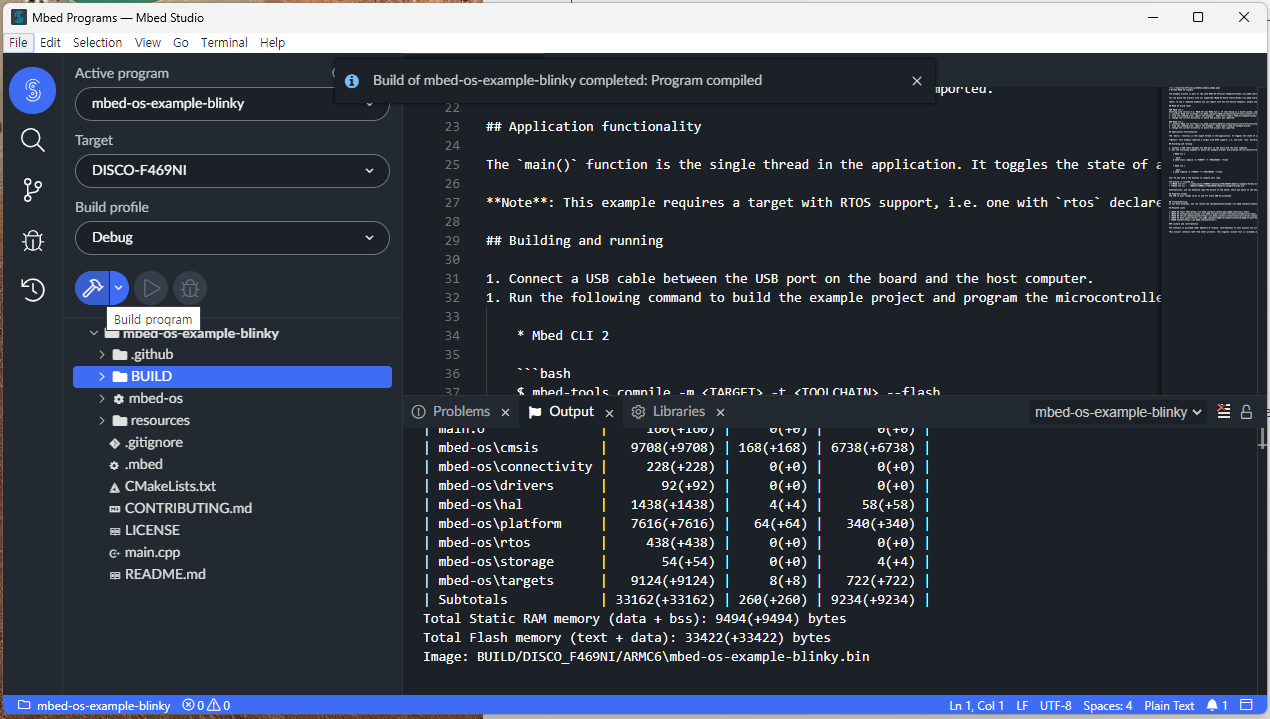Clear the output using the clear-output icon
The height and width of the screenshot is (719, 1270).
(x=1224, y=412)
